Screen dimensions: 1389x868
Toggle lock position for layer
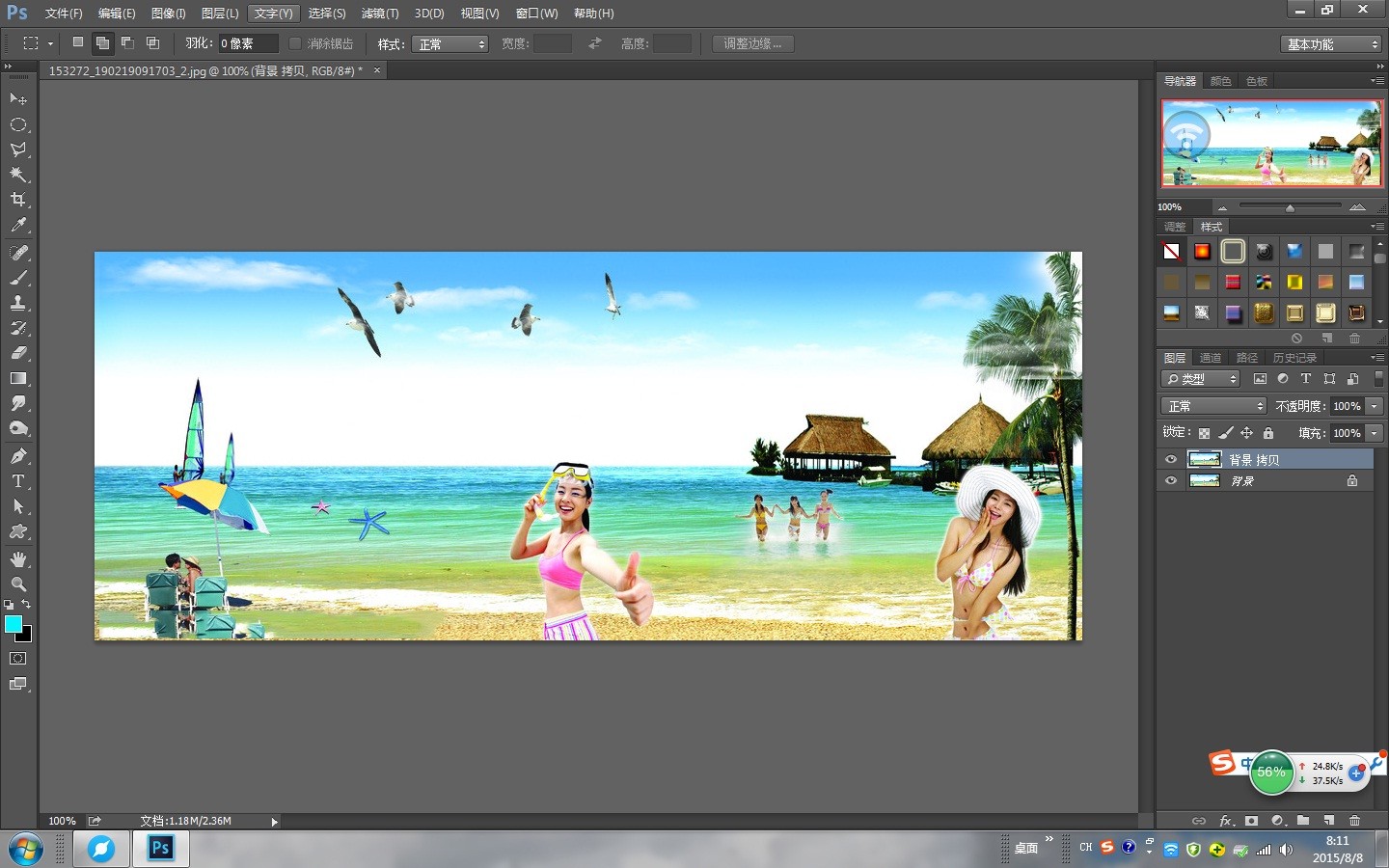coord(1246,433)
